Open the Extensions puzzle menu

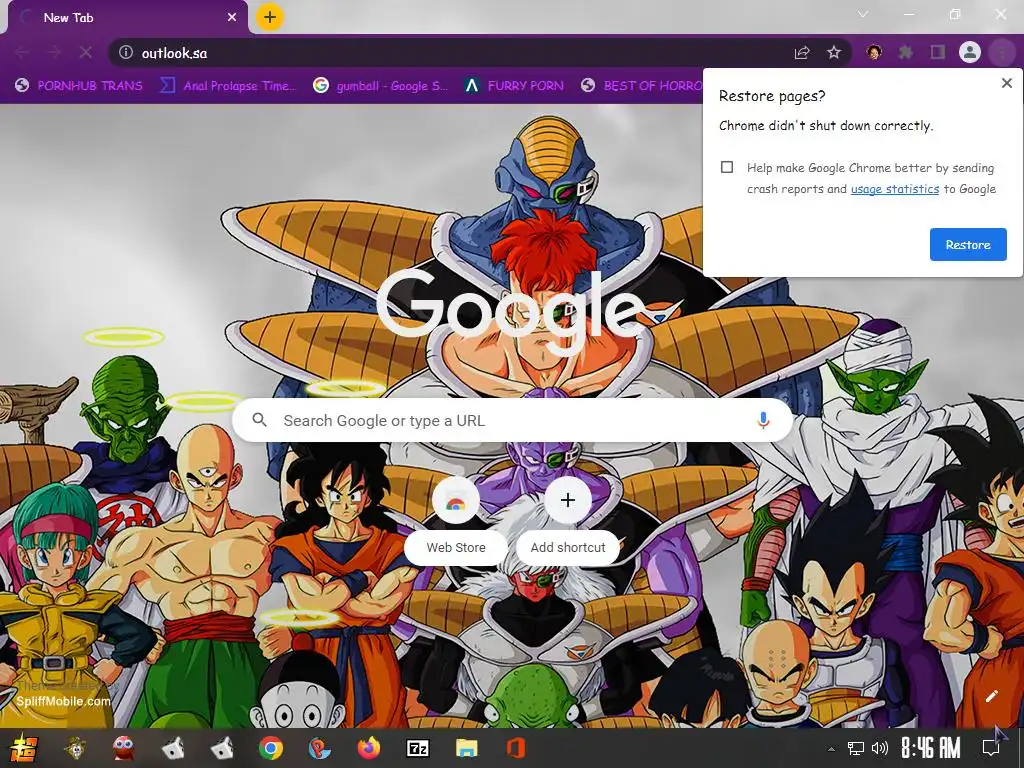click(x=906, y=52)
